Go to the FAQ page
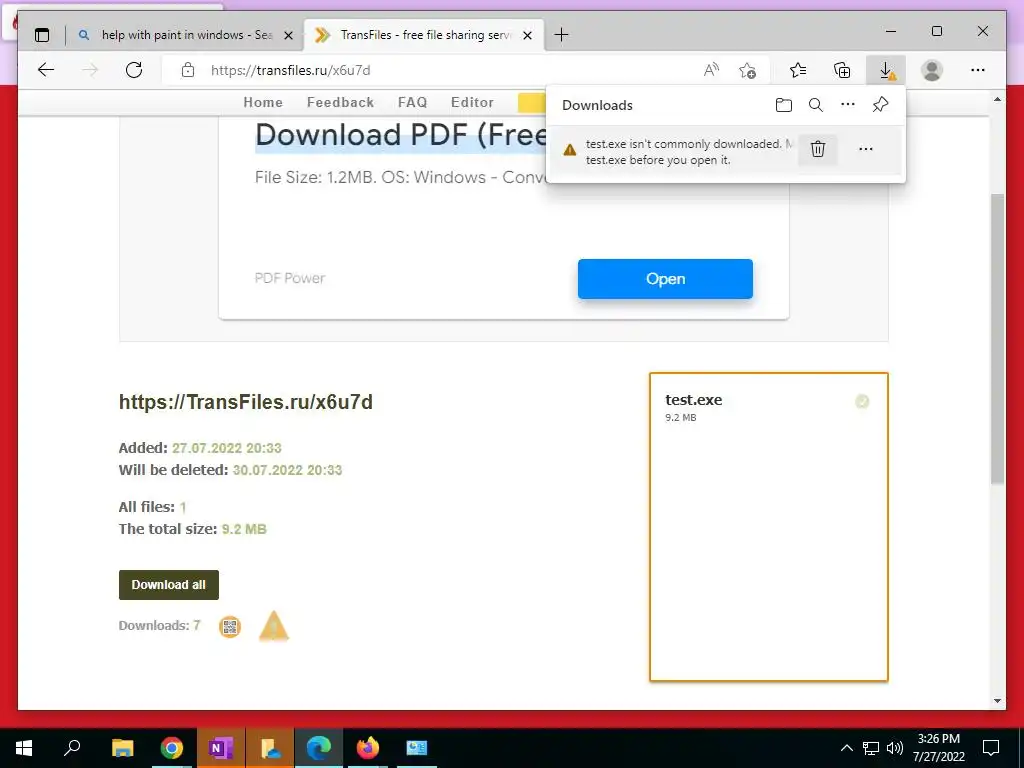The image size is (1024, 768). pyautogui.click(x=412, y=103)
